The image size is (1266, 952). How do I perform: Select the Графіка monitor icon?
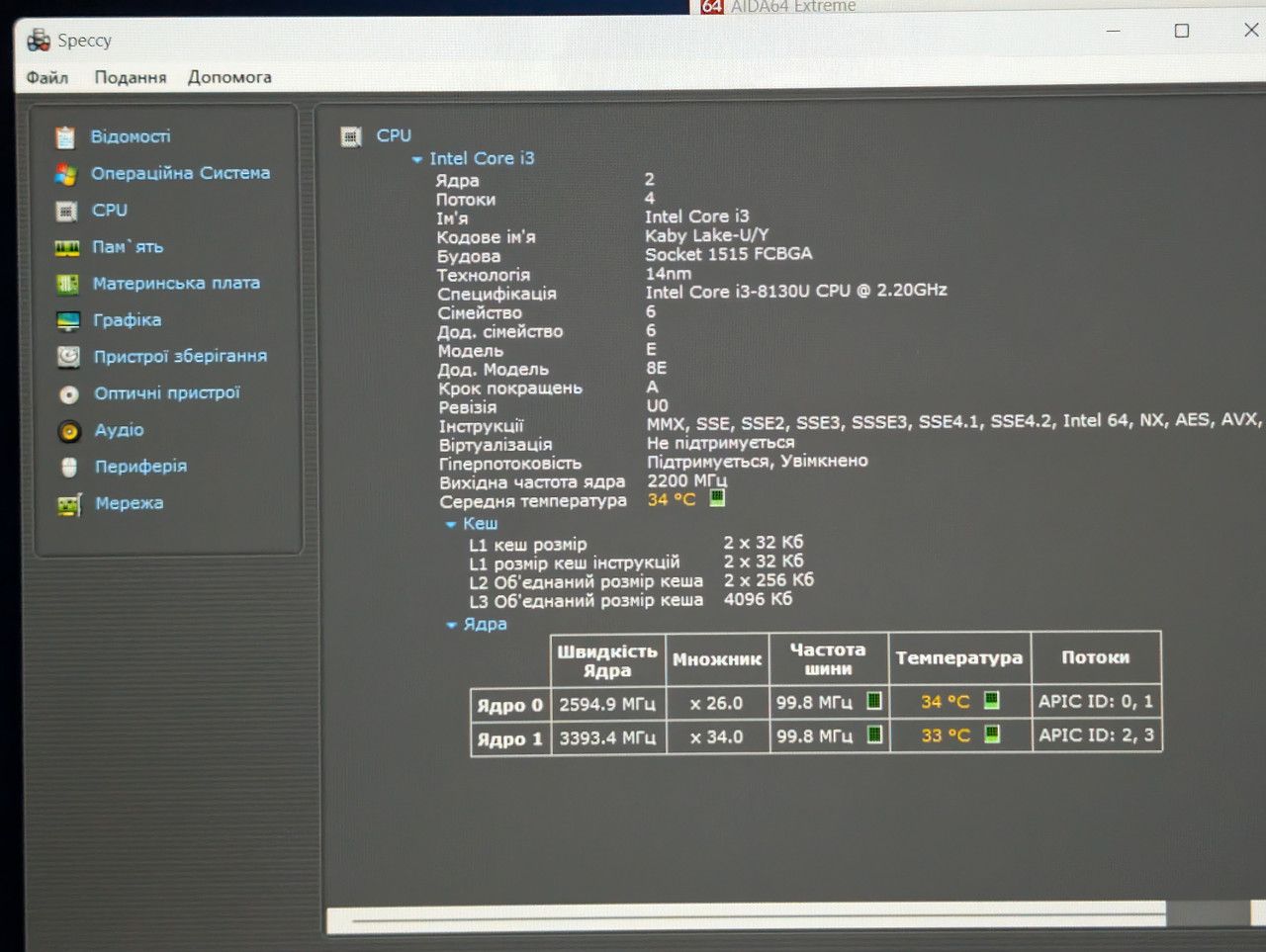coord(68,320)
